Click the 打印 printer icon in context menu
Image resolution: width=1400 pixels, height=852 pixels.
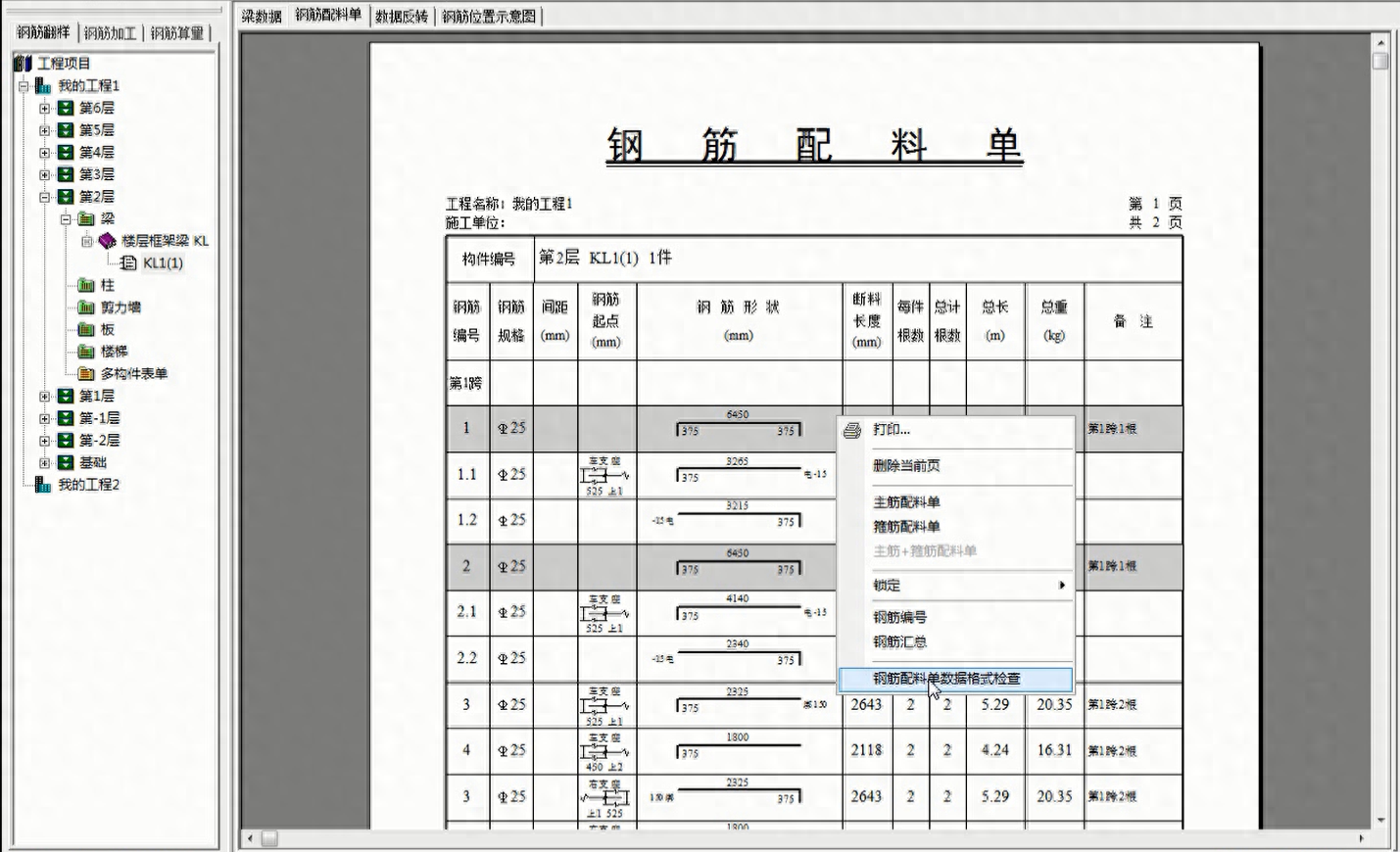pyautogui.click(x=851, y=429)
